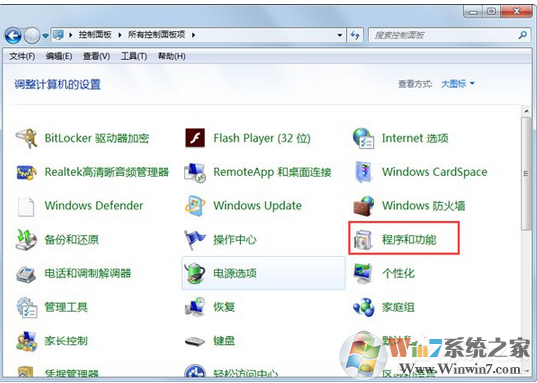Open the 恢复 recovery icon
Image resolution: width=537 pixels, height=383 pixels.
[195, 306]
